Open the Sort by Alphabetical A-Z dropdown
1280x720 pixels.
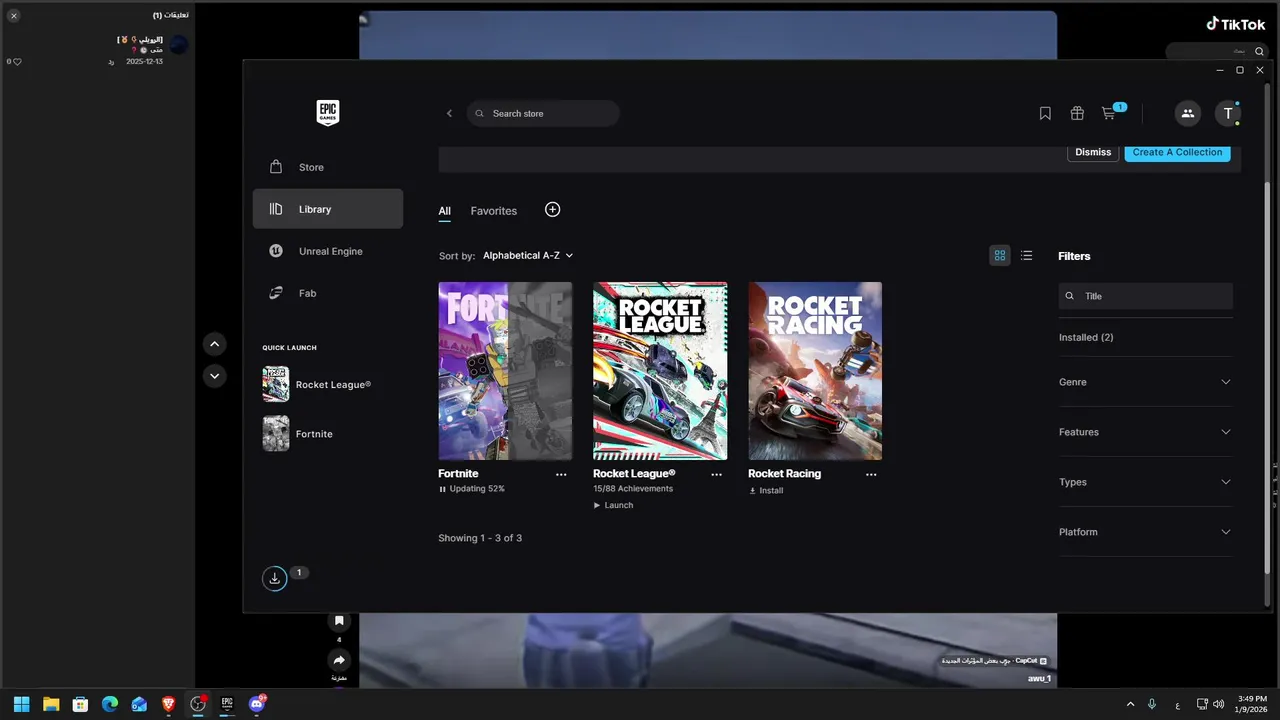(528, 256)
